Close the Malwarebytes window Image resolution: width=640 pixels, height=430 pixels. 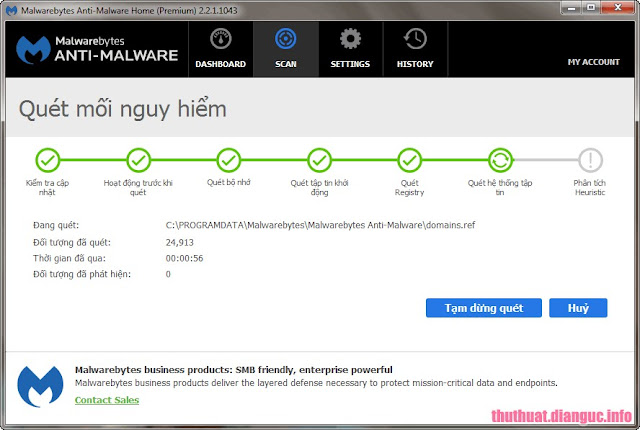[x=618, y=7]
